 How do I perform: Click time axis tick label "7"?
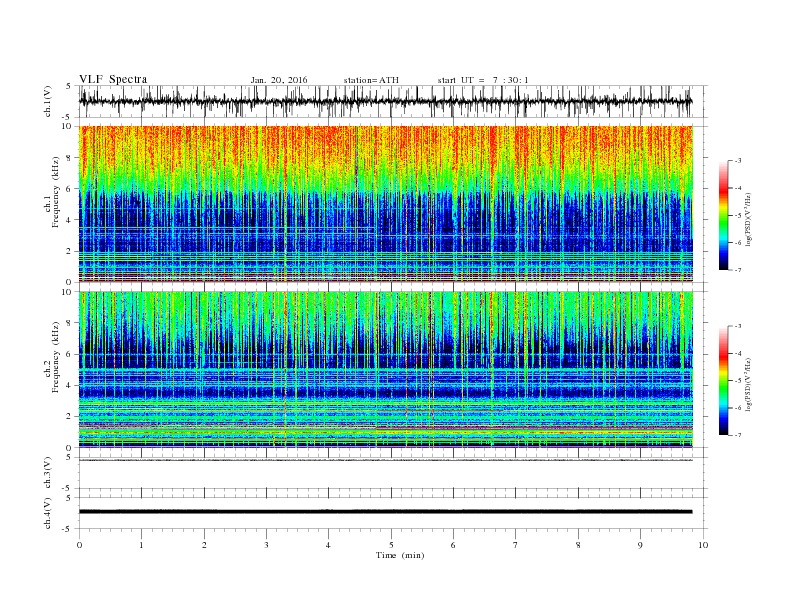[x=516, y=545]
